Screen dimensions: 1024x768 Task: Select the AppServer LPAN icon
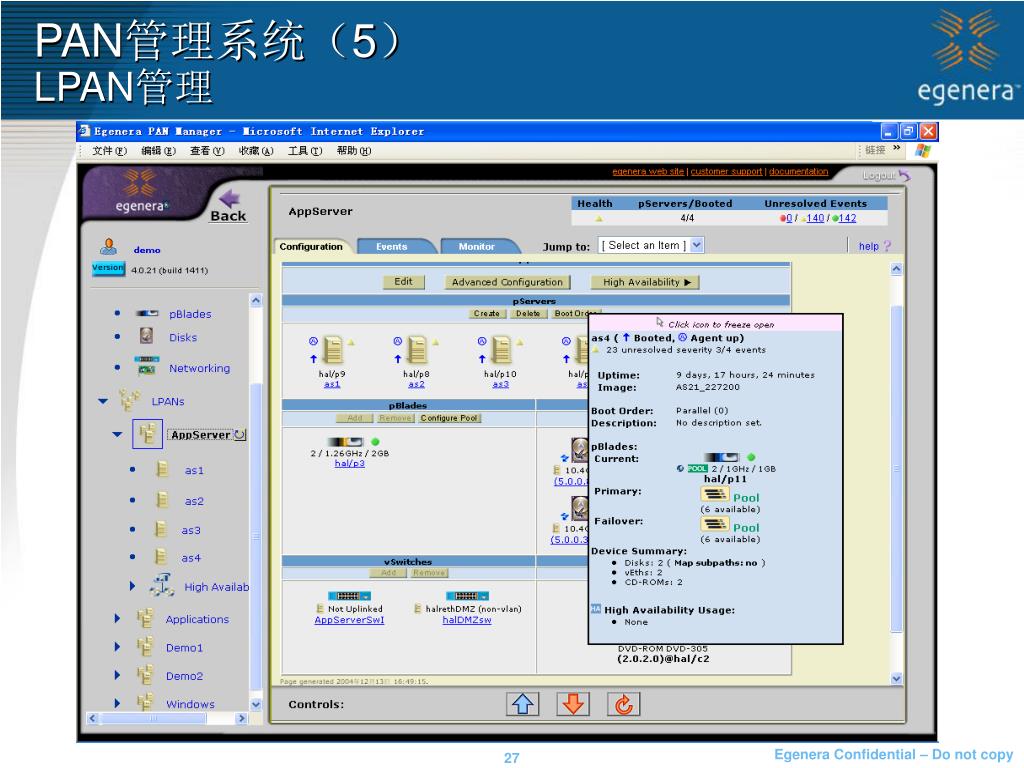pyautogui.click(x=148, y=434)
